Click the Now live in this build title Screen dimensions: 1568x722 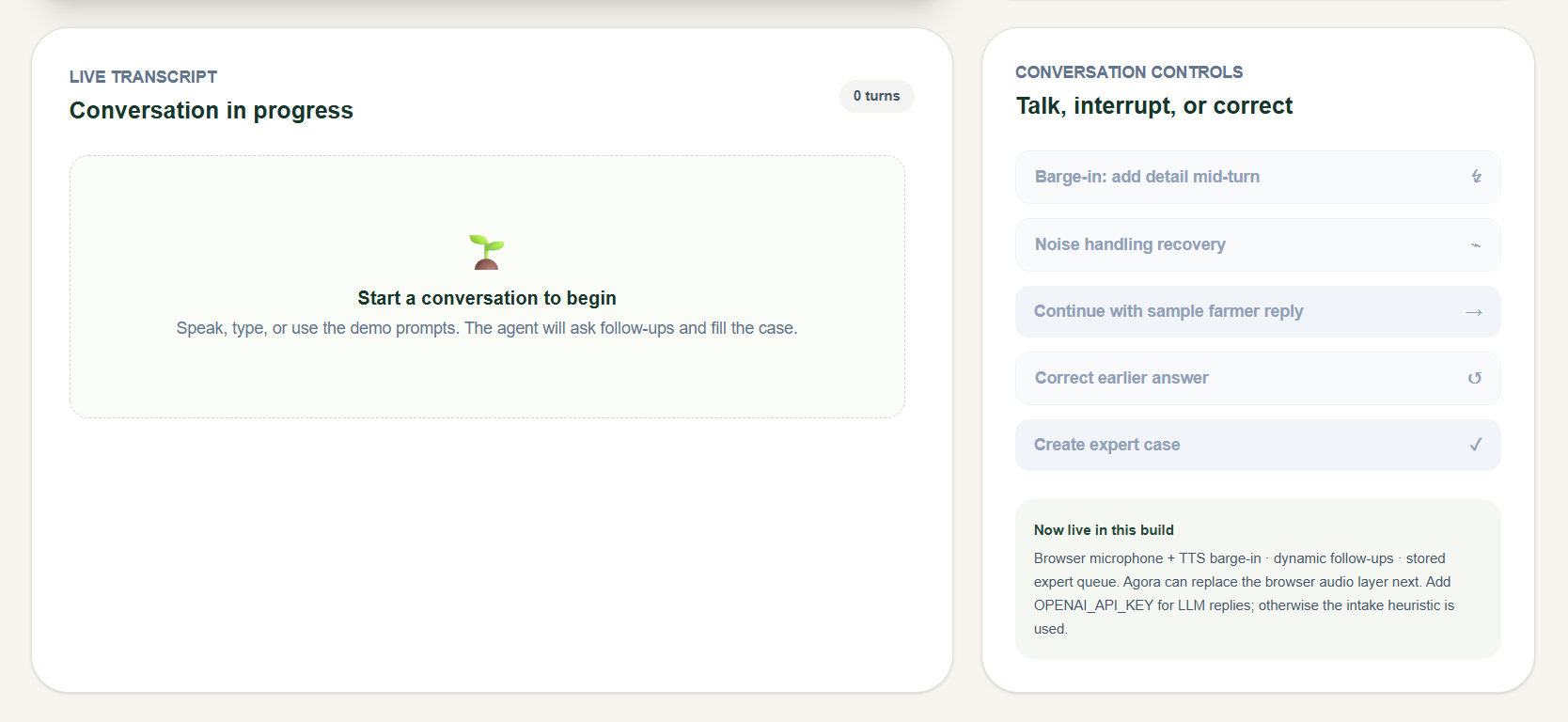1104,530
